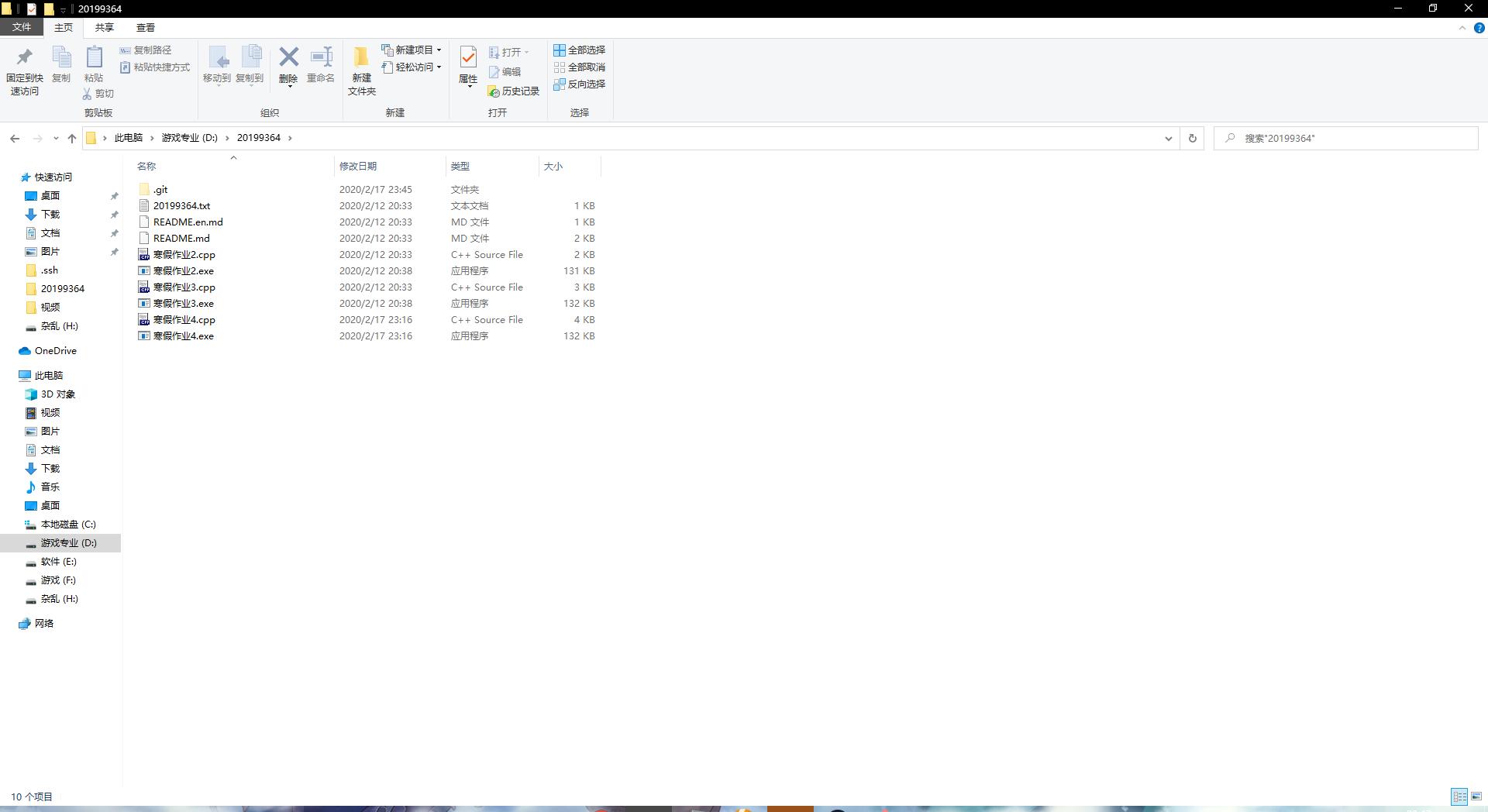Select file 寒假作业3.cpp
The height and width of the screenshot is (812, 1488).
367,287
